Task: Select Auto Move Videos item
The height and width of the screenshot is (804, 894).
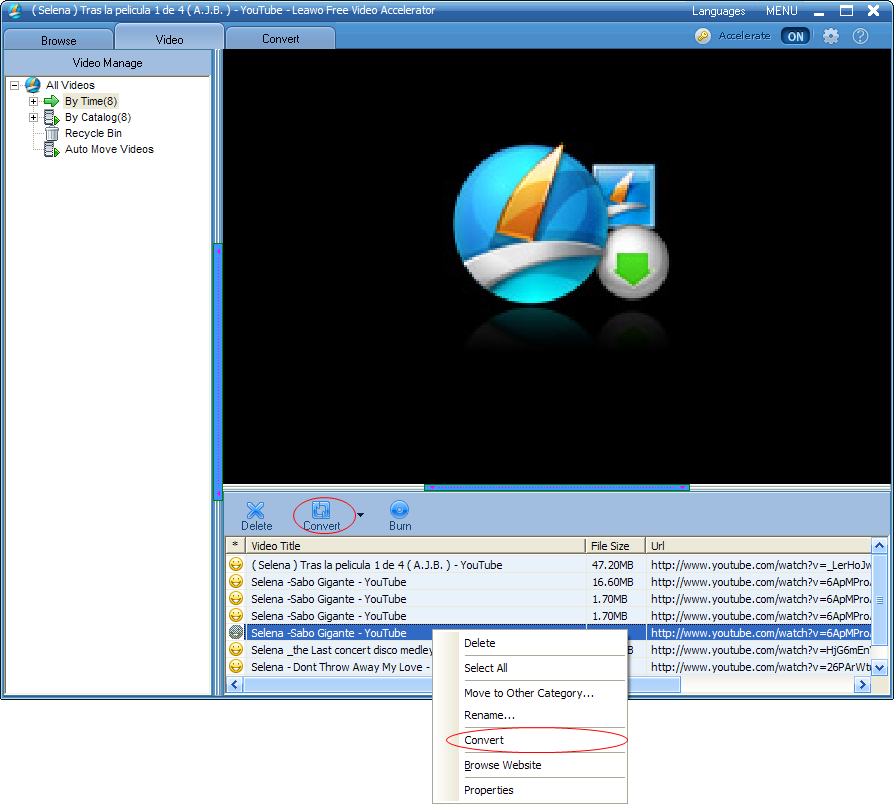Action: click(x=109, y=149)
